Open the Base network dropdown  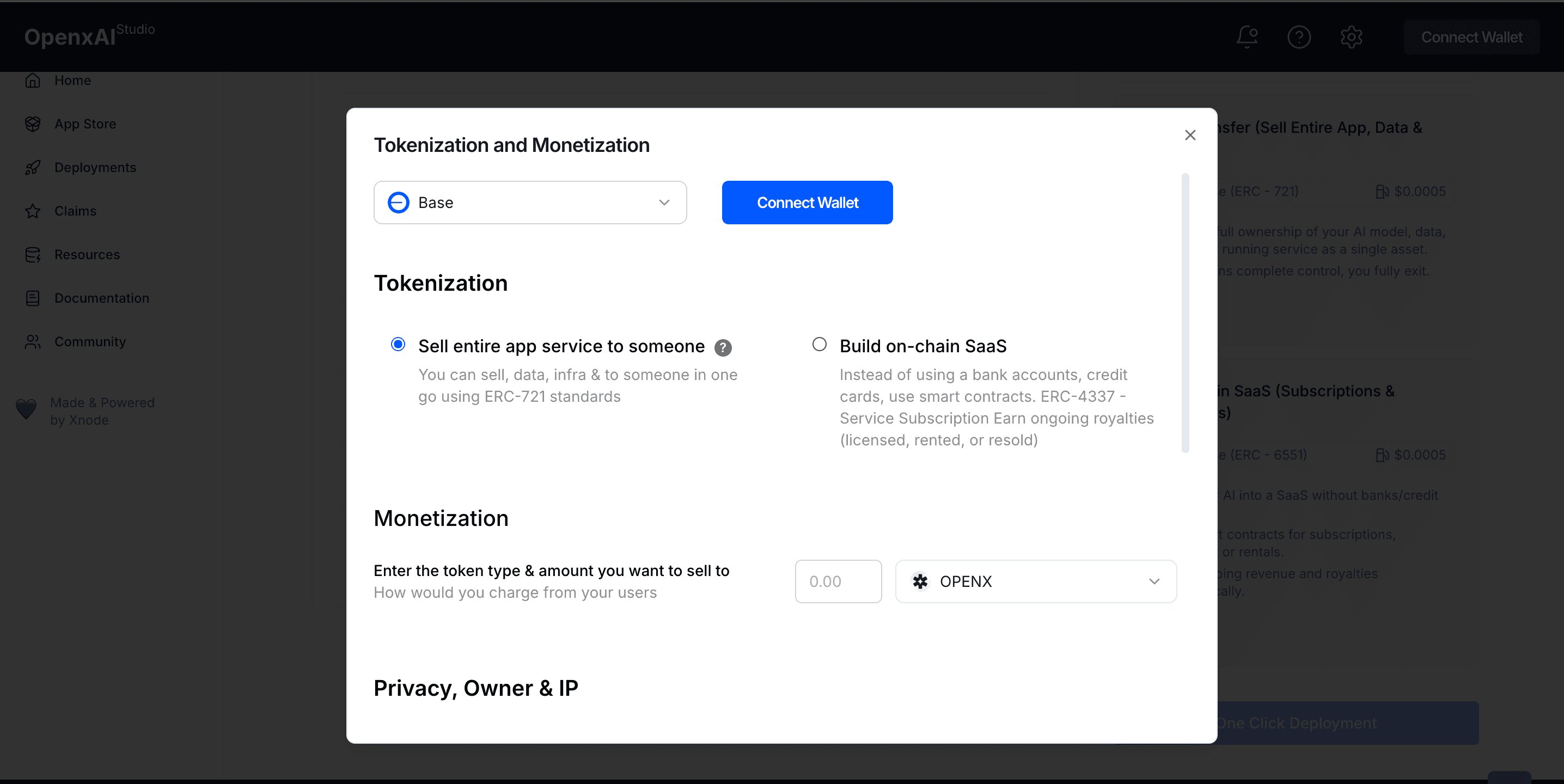point(530,202)
